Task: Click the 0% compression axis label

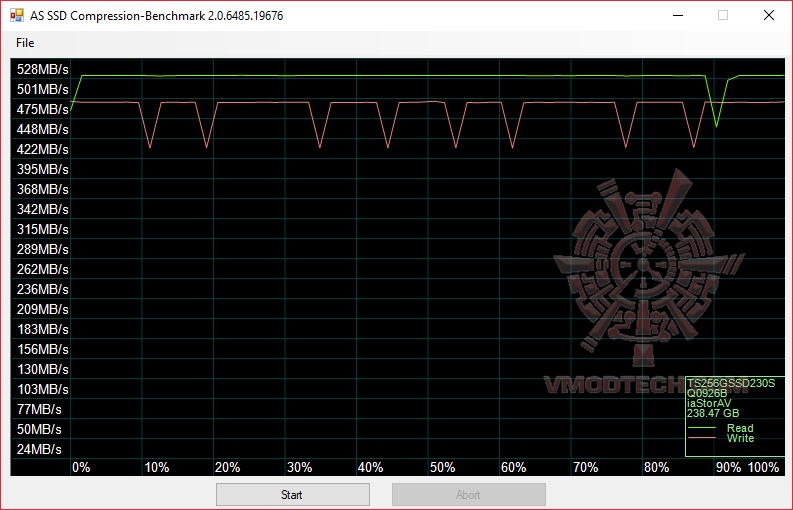Action: 81,467
